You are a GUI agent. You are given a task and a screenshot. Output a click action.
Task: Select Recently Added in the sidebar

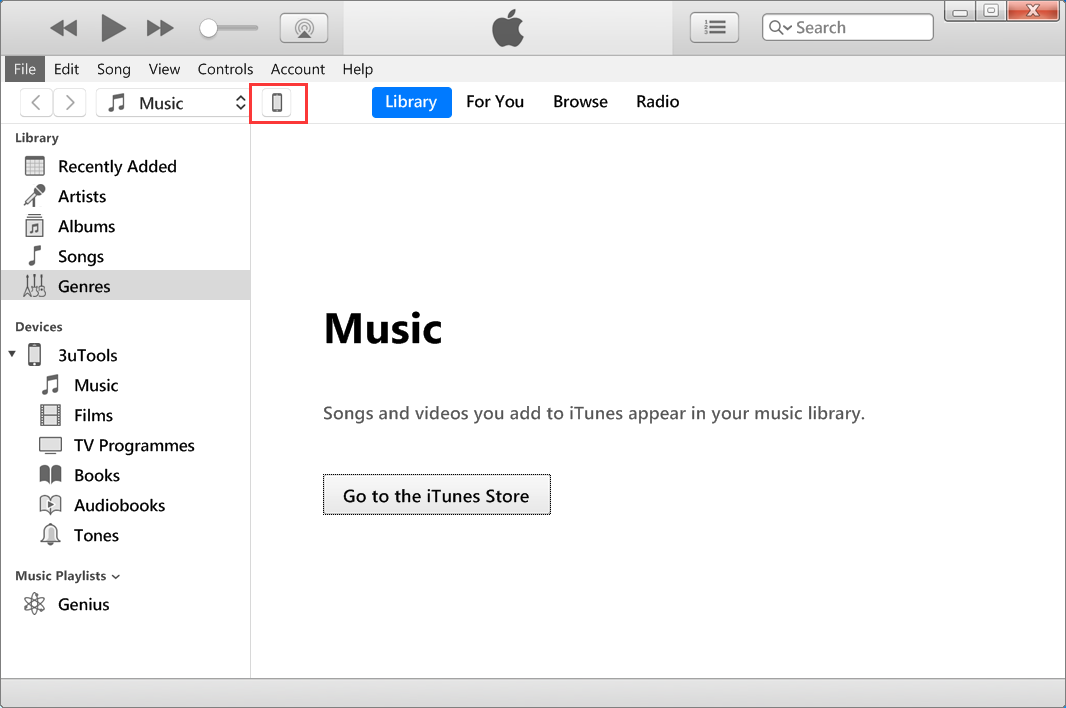126,167
